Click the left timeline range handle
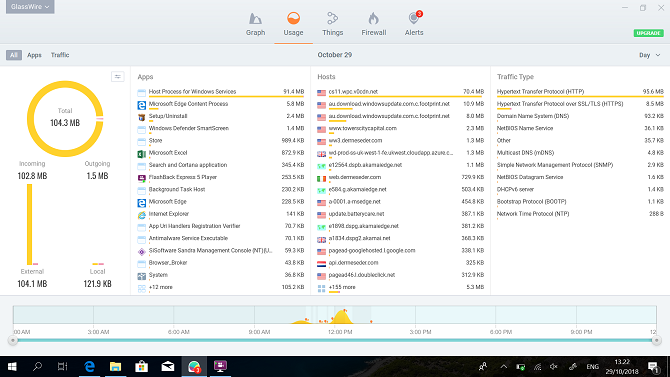The image size is (670, 377). click(12, 340)
